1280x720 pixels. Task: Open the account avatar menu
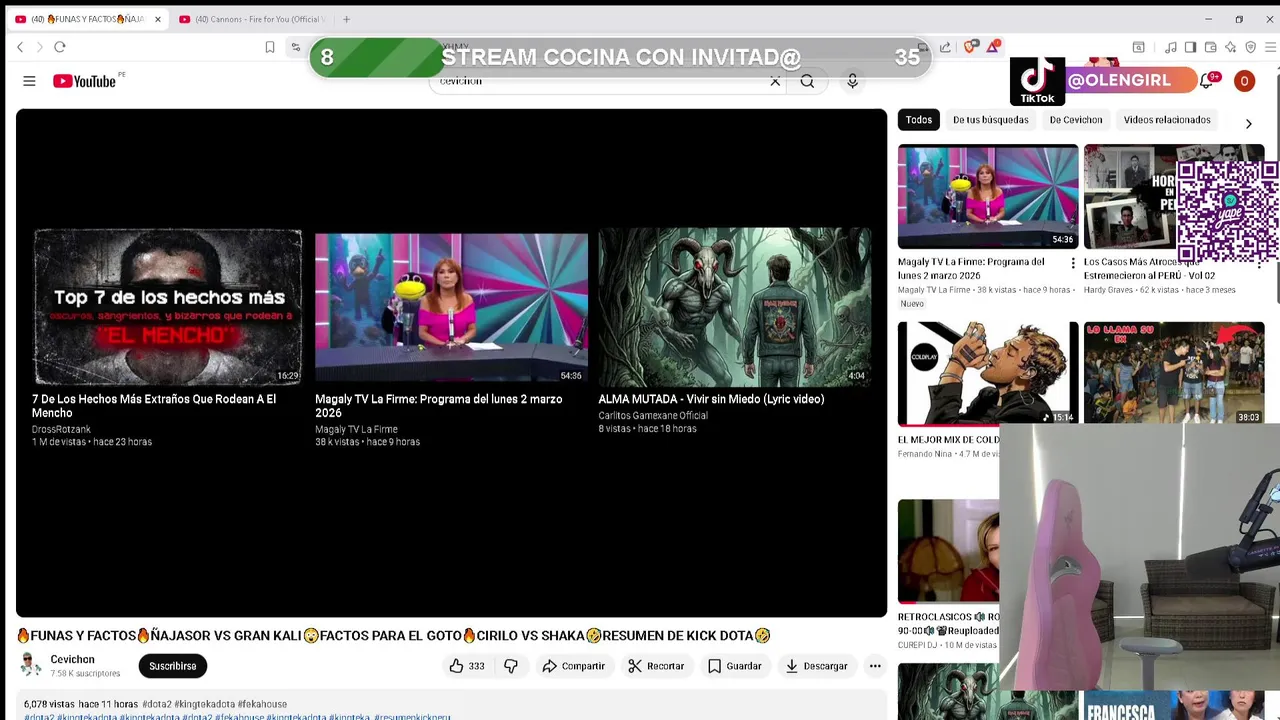pyautogui.click(x=1244, y=81)
